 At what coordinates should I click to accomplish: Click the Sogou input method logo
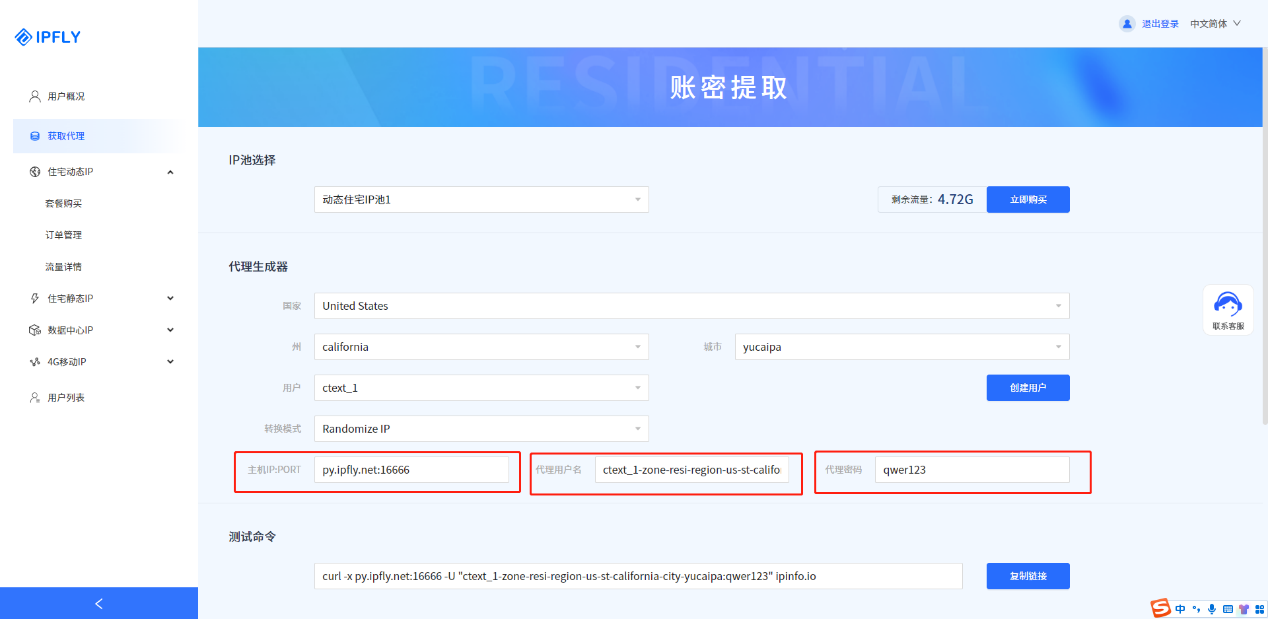pyautogui.click(x=1160, y=608)
